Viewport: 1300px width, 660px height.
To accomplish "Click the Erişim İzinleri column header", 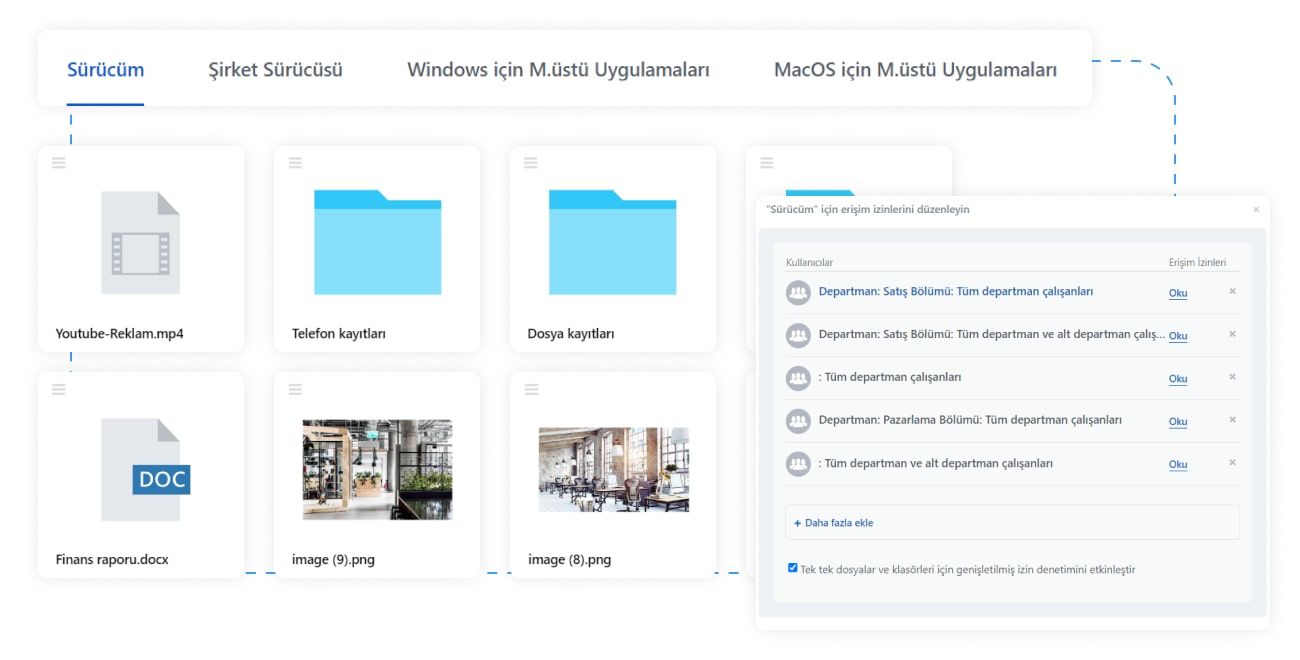I will click(1197, 263).
